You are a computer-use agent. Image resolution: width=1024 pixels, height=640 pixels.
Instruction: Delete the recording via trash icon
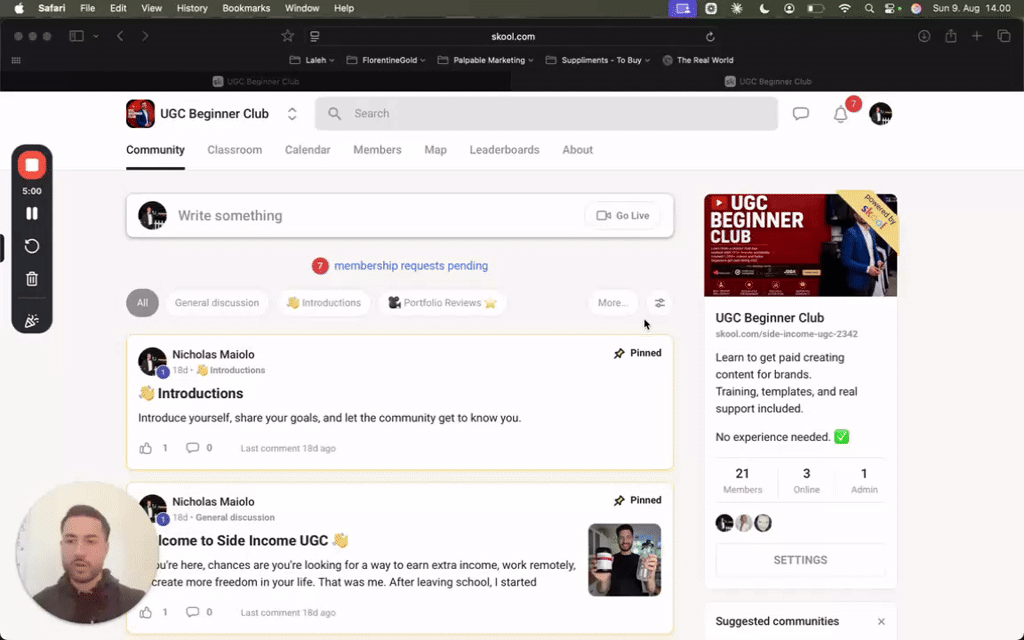click(31, 279)
